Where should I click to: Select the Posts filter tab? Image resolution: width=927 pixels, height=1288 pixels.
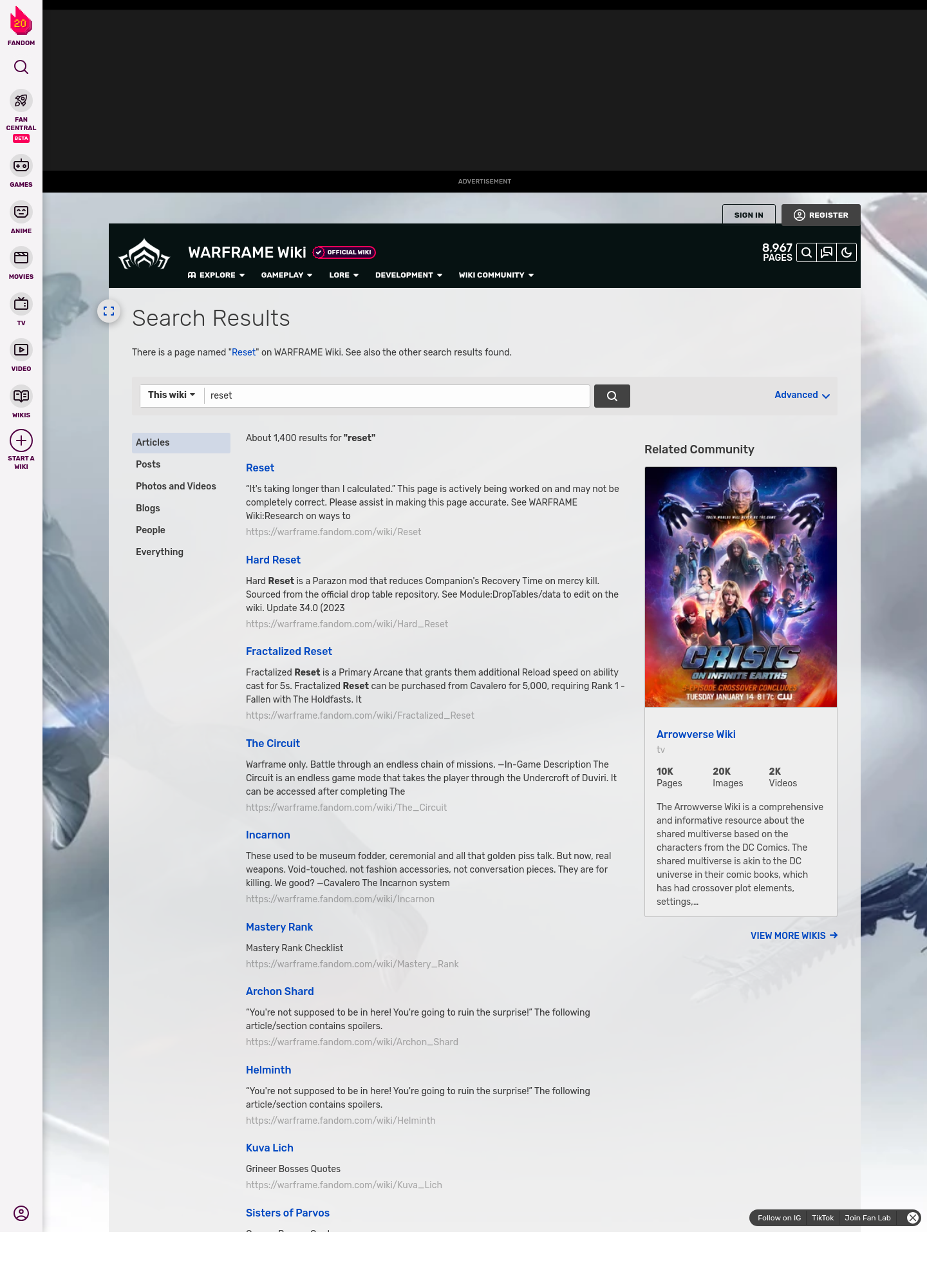[181, 464]
